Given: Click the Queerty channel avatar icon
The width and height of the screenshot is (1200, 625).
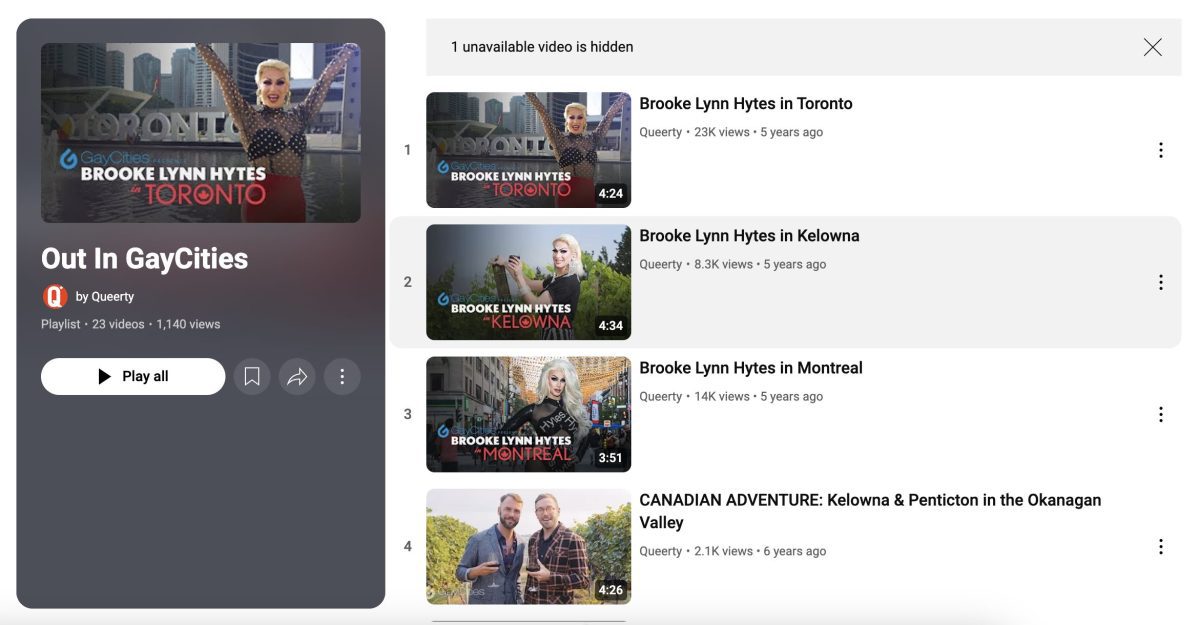Looking at the screenshot, I should (x=55, y=296).
